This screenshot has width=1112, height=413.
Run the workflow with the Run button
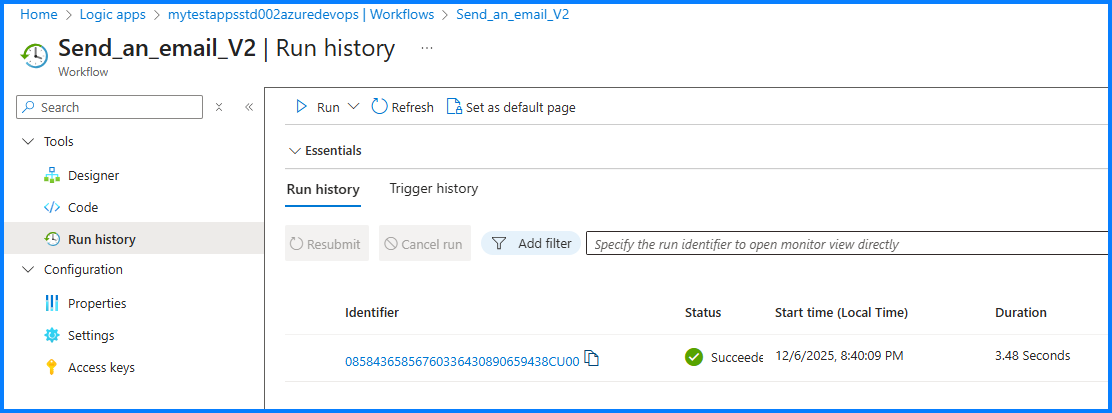coord(328,107)
